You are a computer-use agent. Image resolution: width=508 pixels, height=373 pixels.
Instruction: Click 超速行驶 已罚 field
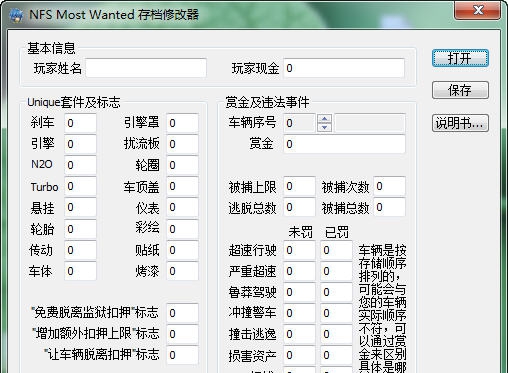pyautogui.click(x=336, y=250)
